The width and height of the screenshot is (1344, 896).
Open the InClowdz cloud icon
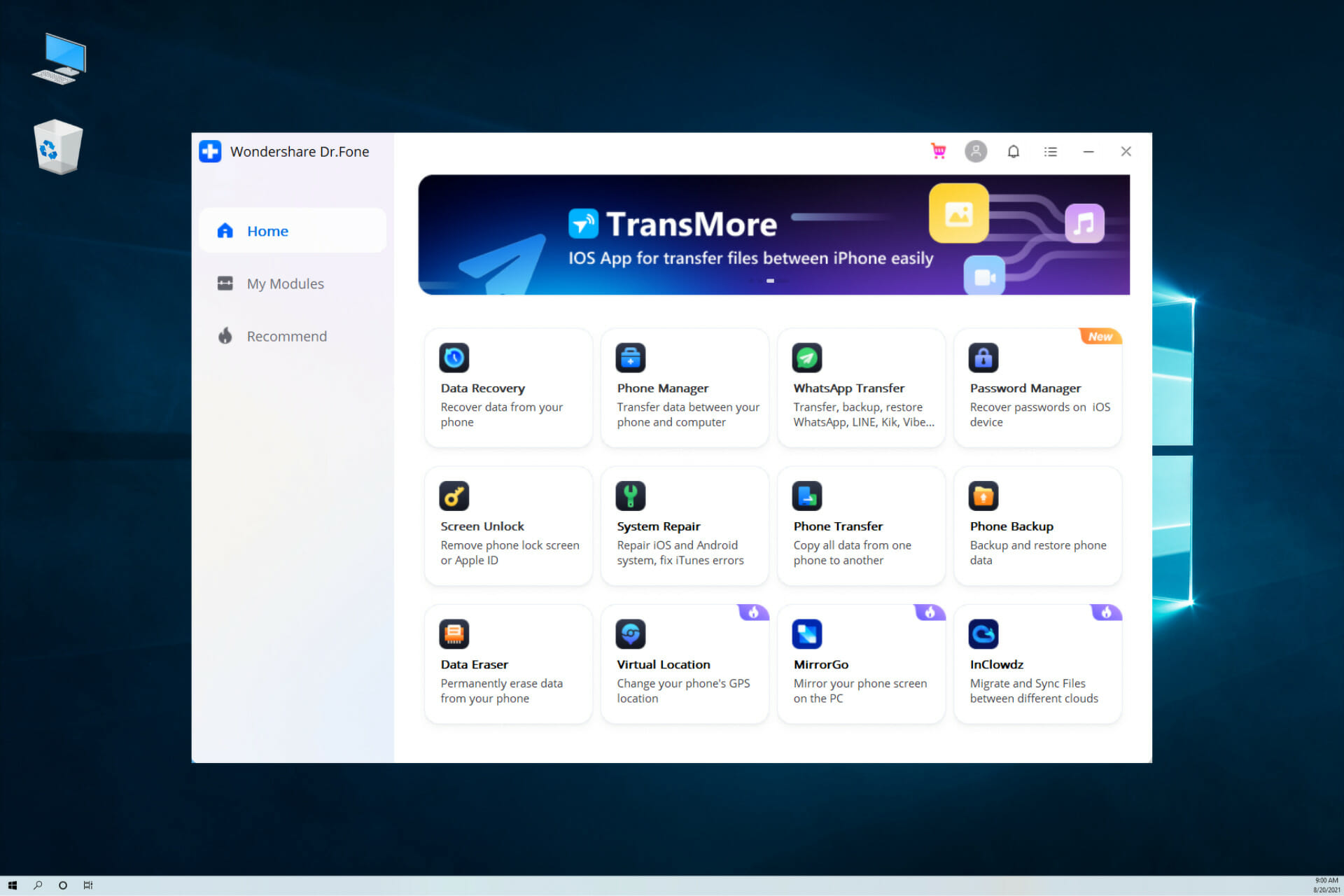coord(983,633)
